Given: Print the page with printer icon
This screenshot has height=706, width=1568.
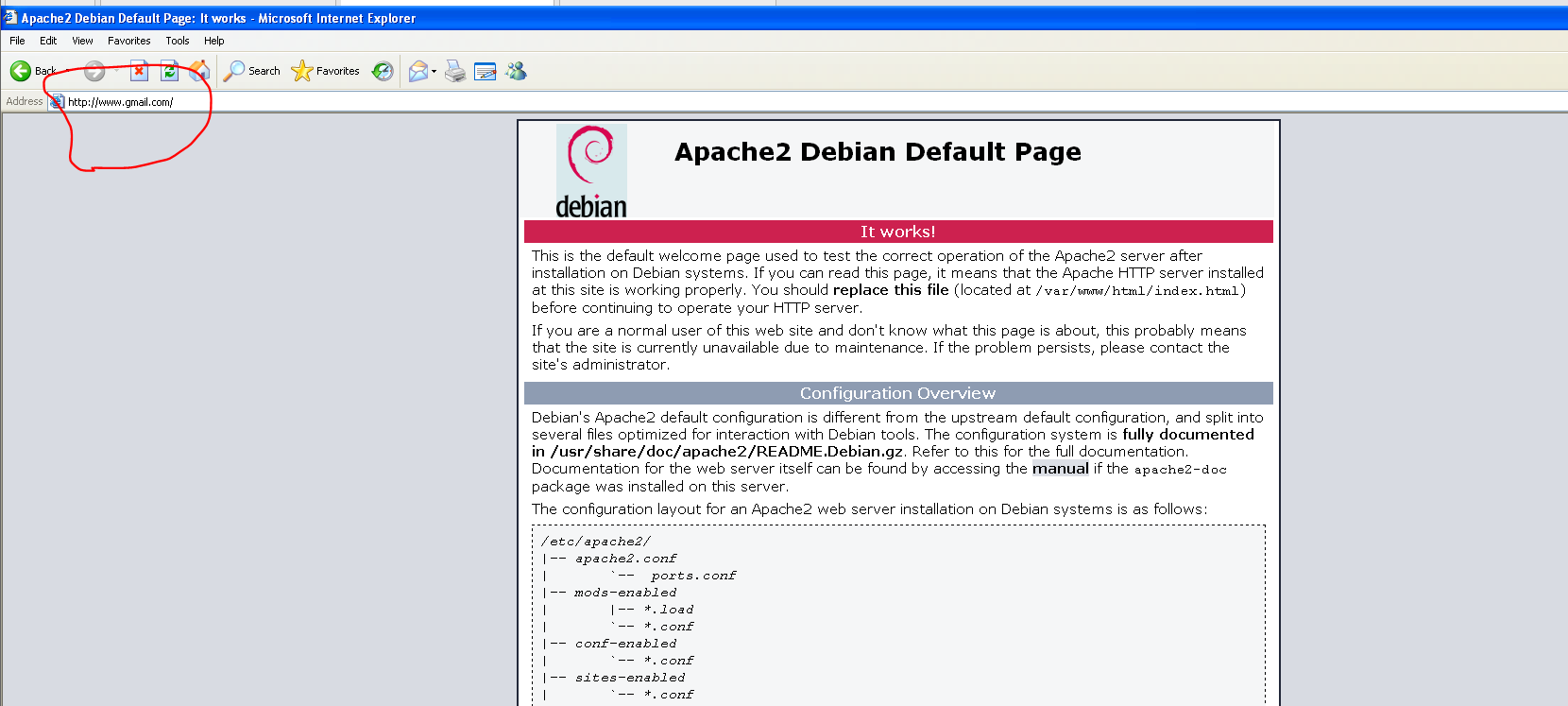Looking at the screenshot, I should pos(455,71).
